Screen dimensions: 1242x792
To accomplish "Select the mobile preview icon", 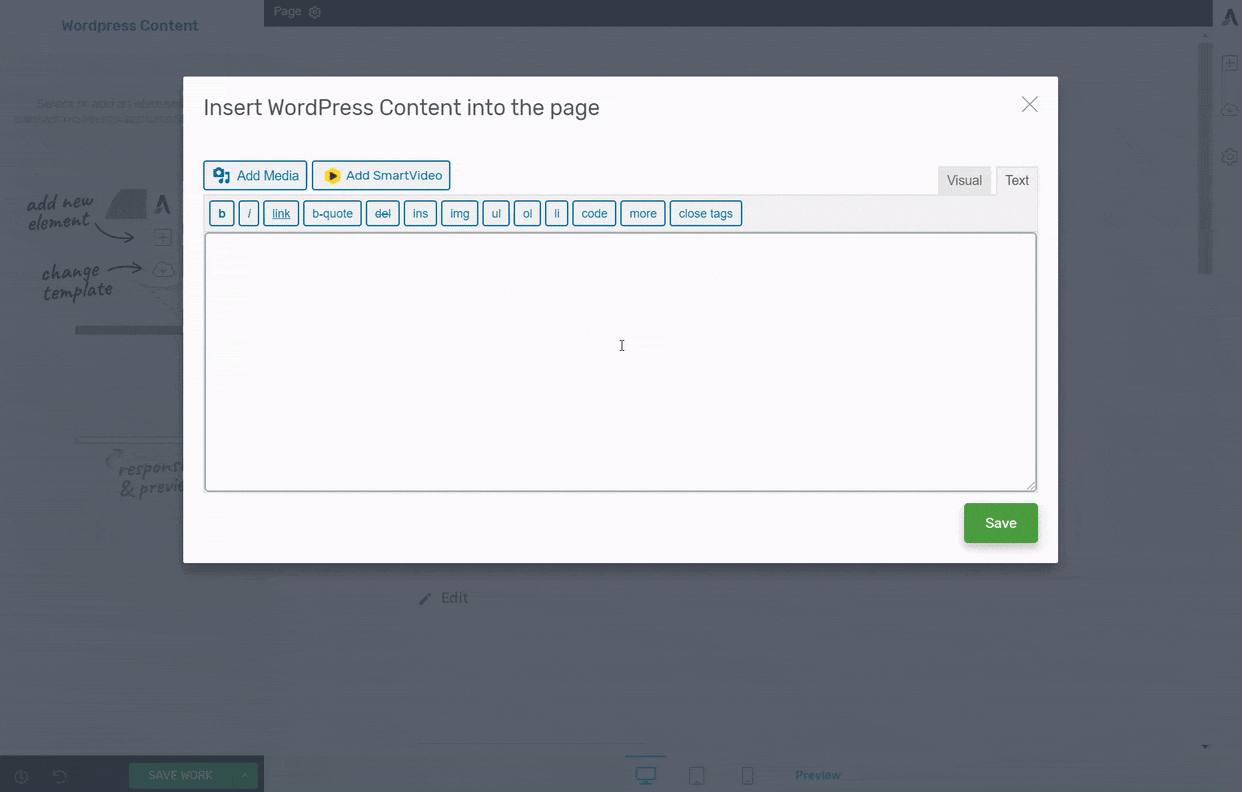I will (x=747, y=775).
